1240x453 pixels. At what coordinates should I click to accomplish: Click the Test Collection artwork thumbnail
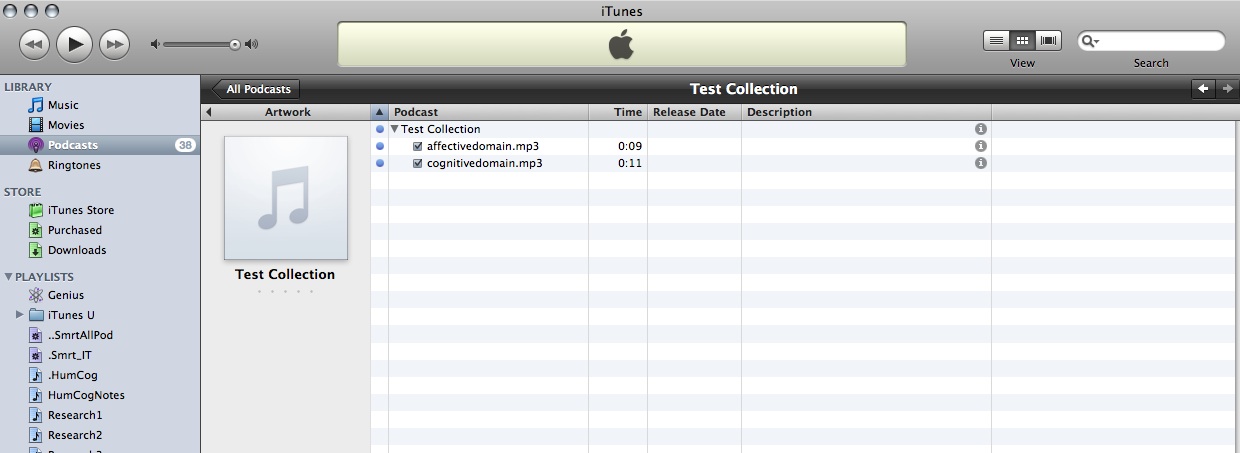pyautogui.click(x=286, y=198)
